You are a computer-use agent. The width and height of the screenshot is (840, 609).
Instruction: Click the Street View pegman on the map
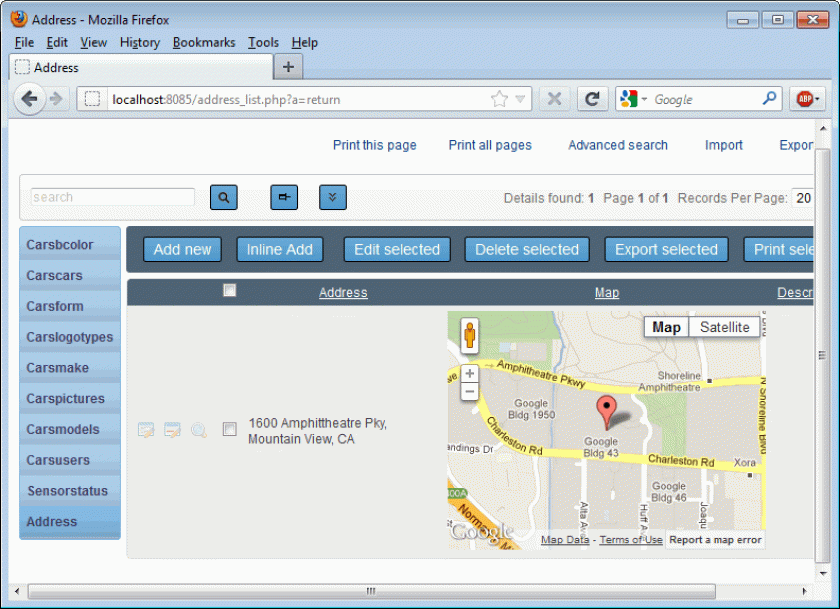(469, 336)
